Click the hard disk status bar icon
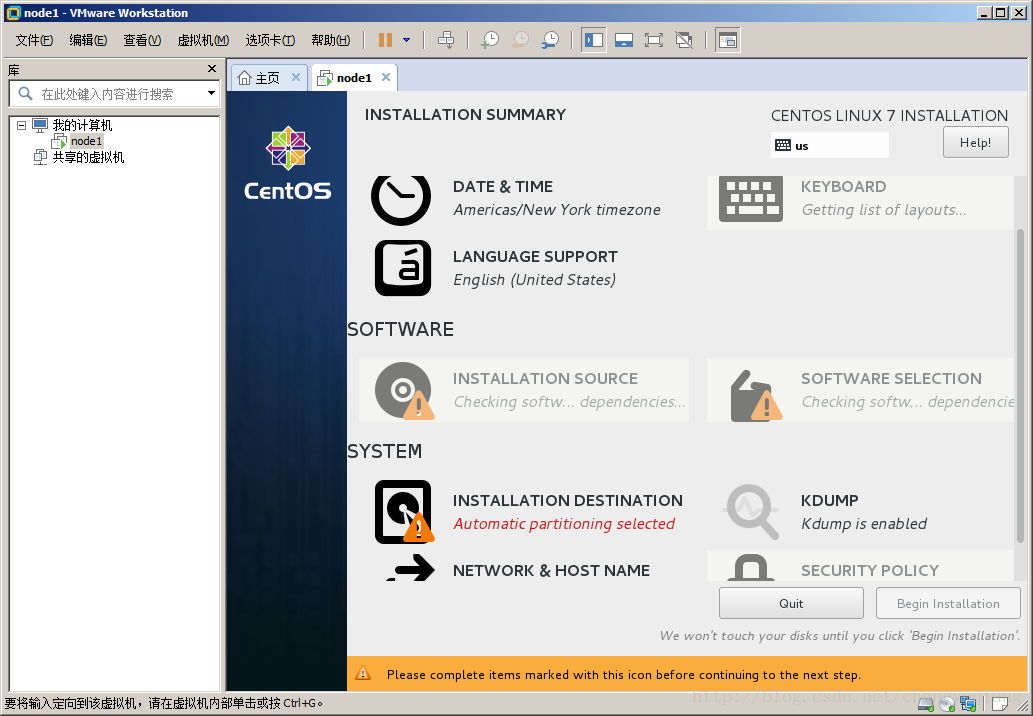1033x716 pixels. pos(926,704)
